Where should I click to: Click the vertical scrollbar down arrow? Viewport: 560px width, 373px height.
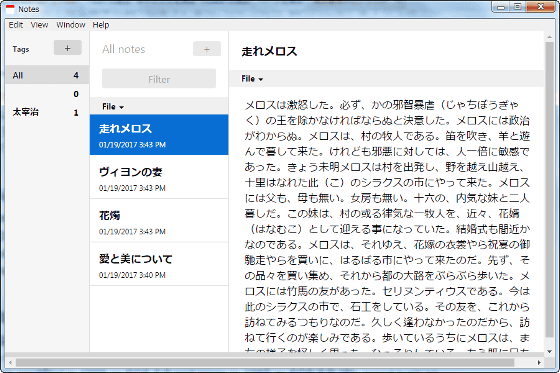pyautogui.click(x=549, y=351)
